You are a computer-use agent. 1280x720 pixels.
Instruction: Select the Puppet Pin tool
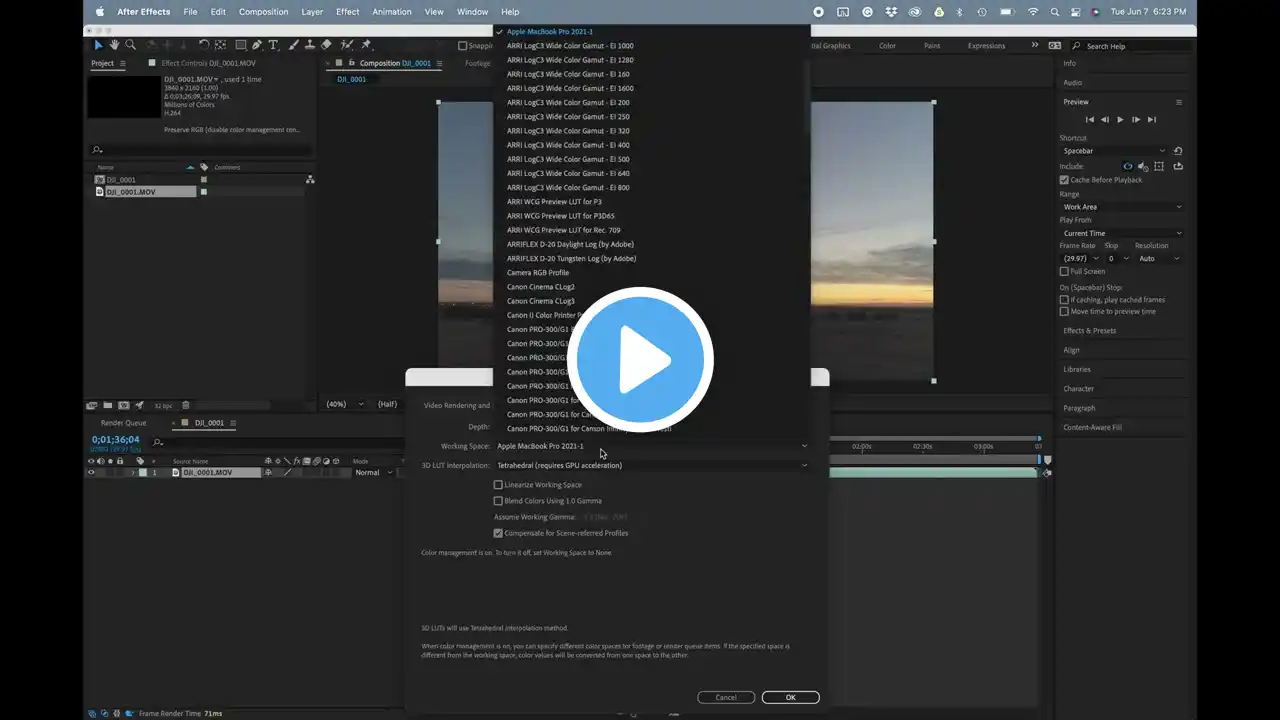(x=366, y=45)
